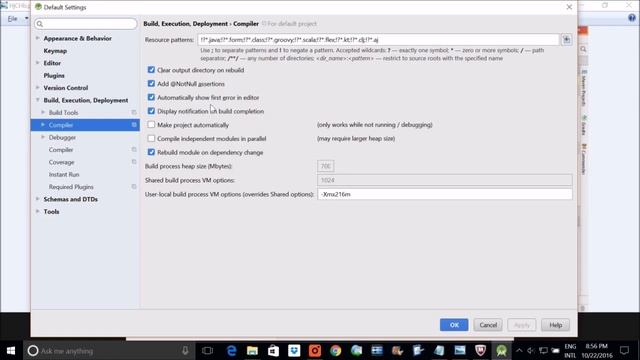Open Task View on taskbar

[x=207, y=351]
